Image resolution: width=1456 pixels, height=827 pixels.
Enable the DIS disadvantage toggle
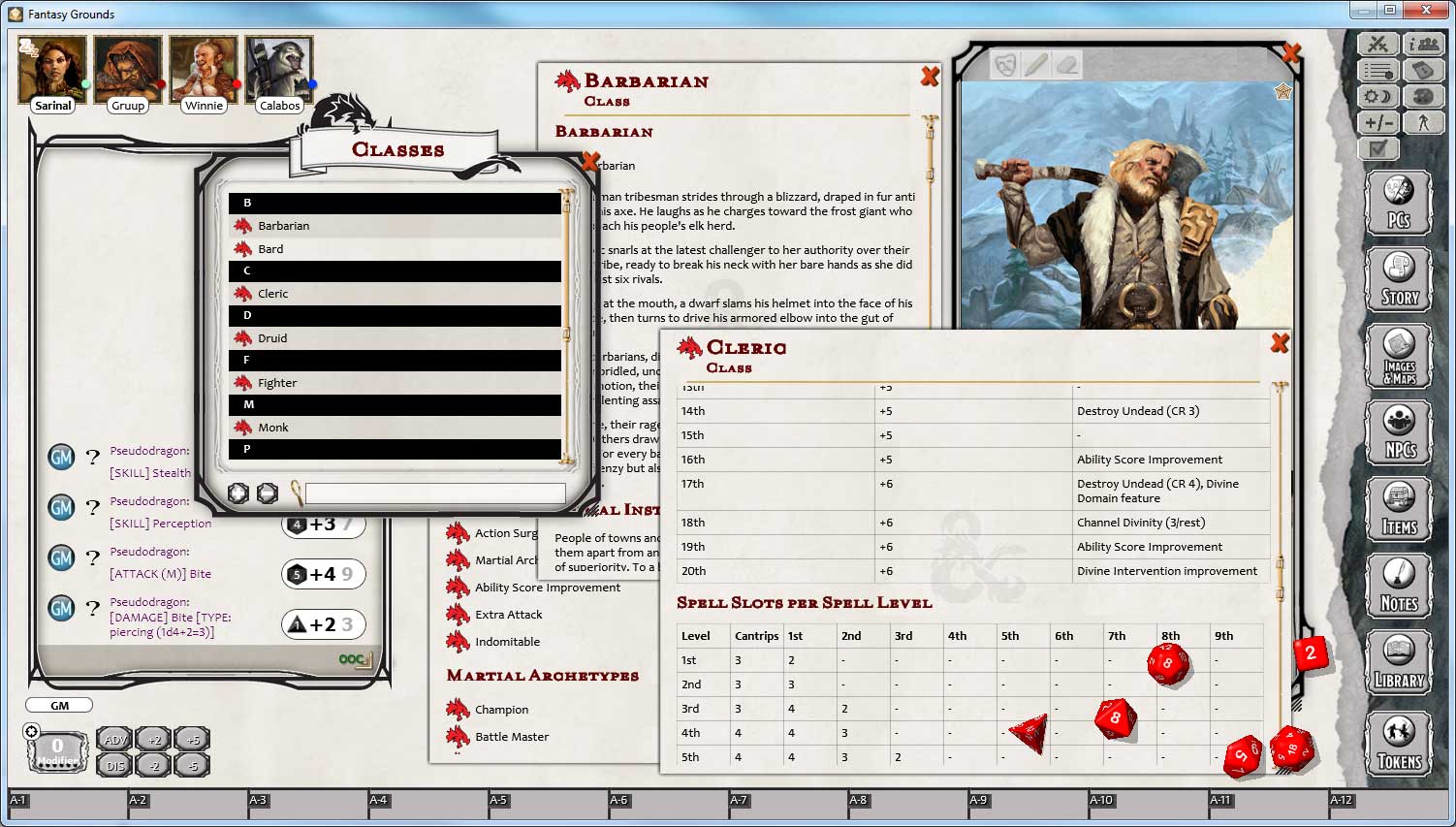115,765
